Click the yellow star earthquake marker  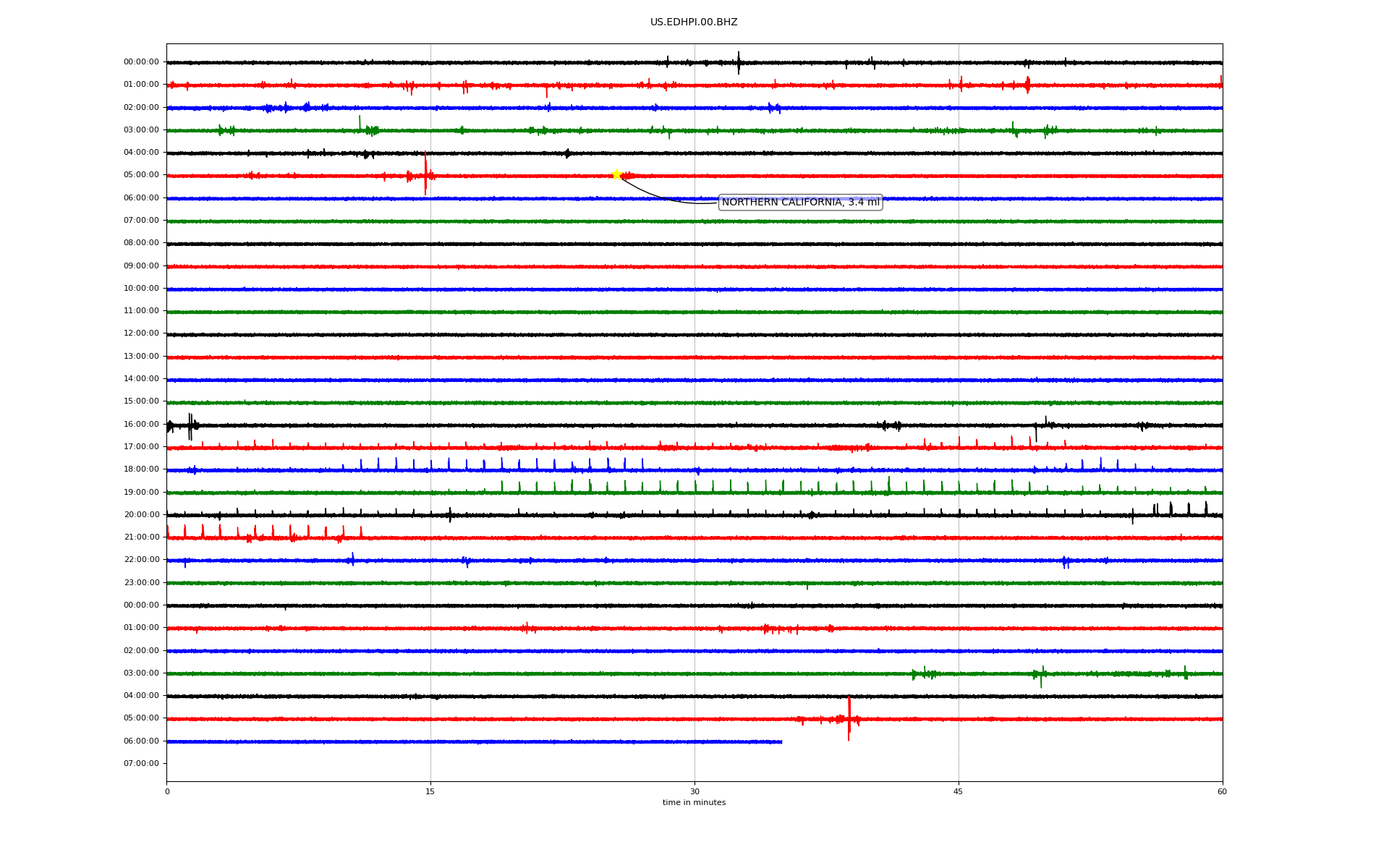[616, 174]
